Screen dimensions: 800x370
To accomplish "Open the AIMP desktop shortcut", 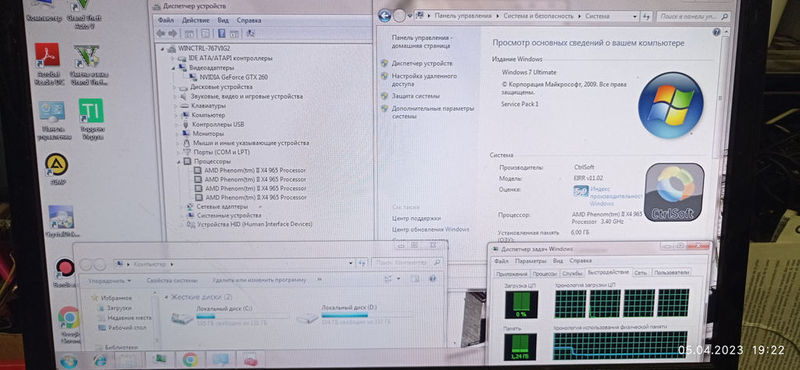I will [56, 165].
